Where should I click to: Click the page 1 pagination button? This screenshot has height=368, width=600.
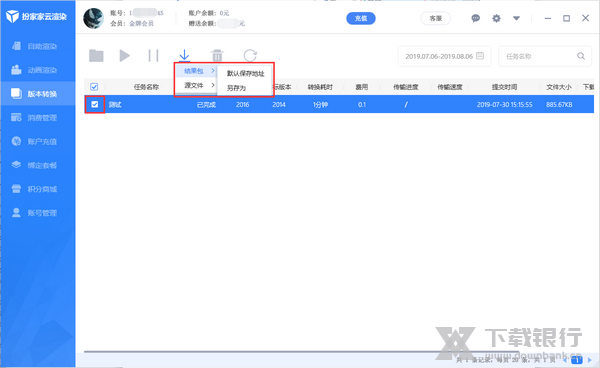click(x=577, y=360)
